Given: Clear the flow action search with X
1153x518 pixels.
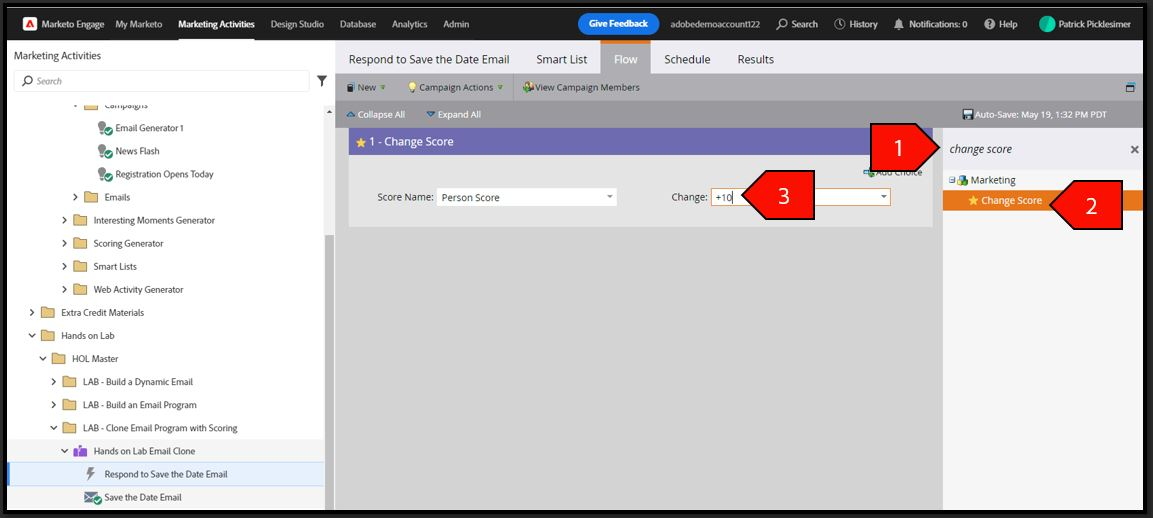Looking at the screenshot, I should click(x=1135, y=149).
